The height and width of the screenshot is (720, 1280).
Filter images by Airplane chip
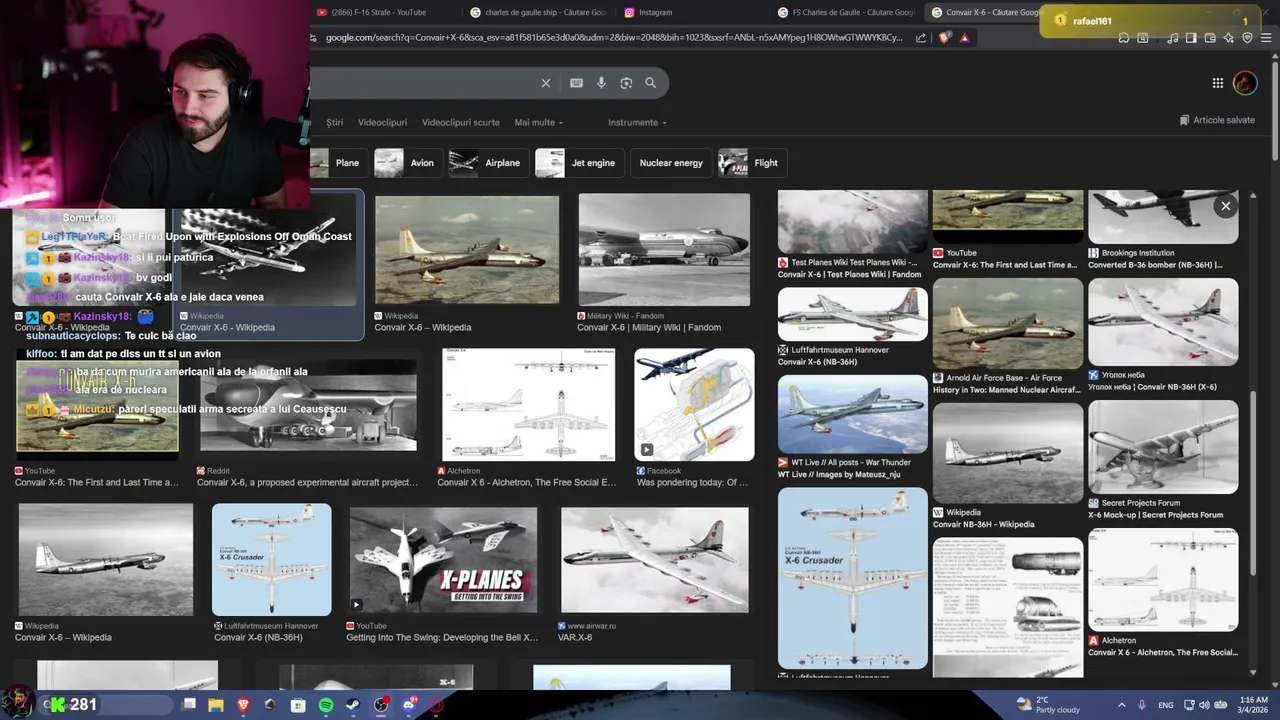click(x=488, y=163)
